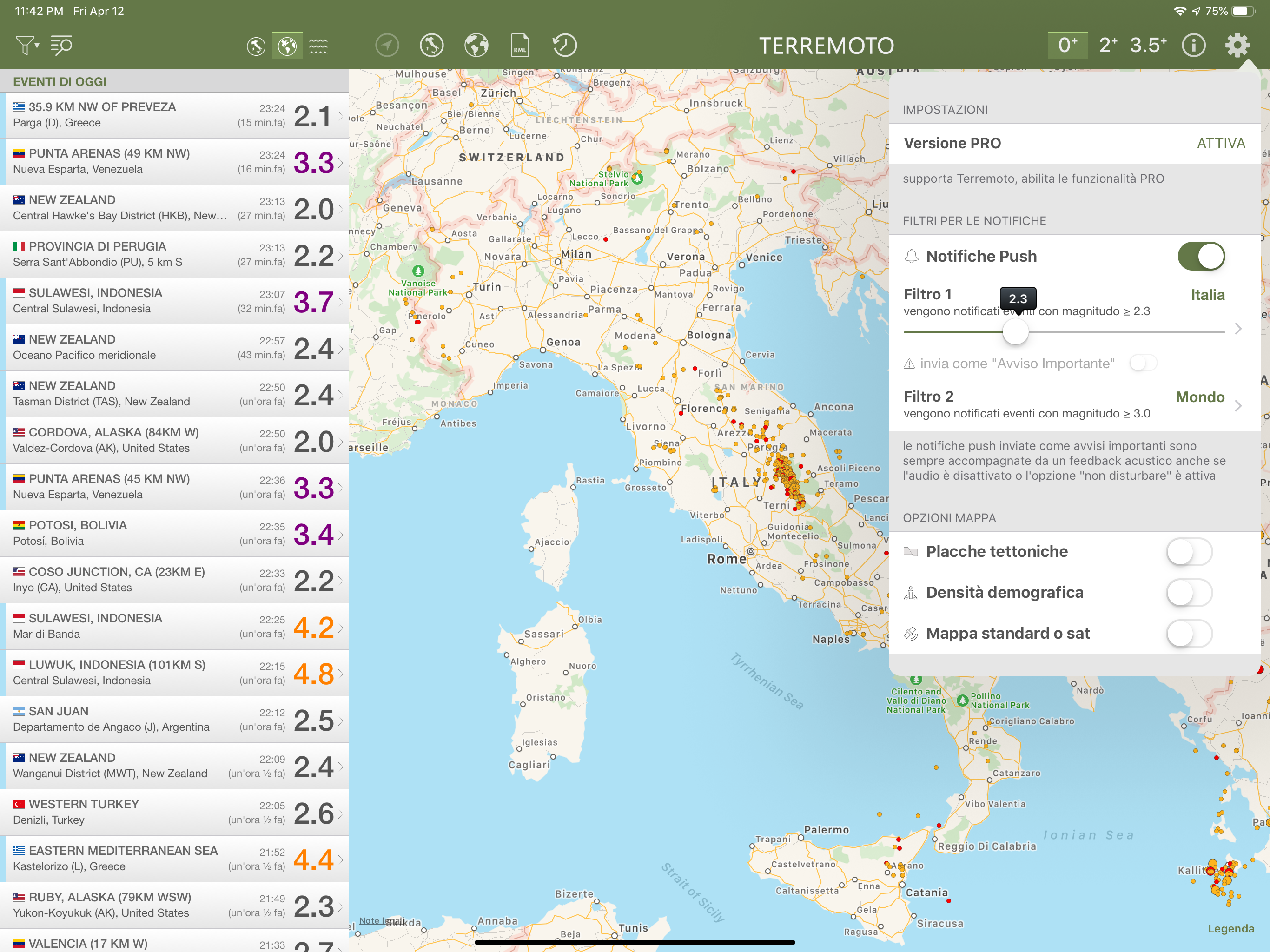Tap the KML export icon

(520, 46)
